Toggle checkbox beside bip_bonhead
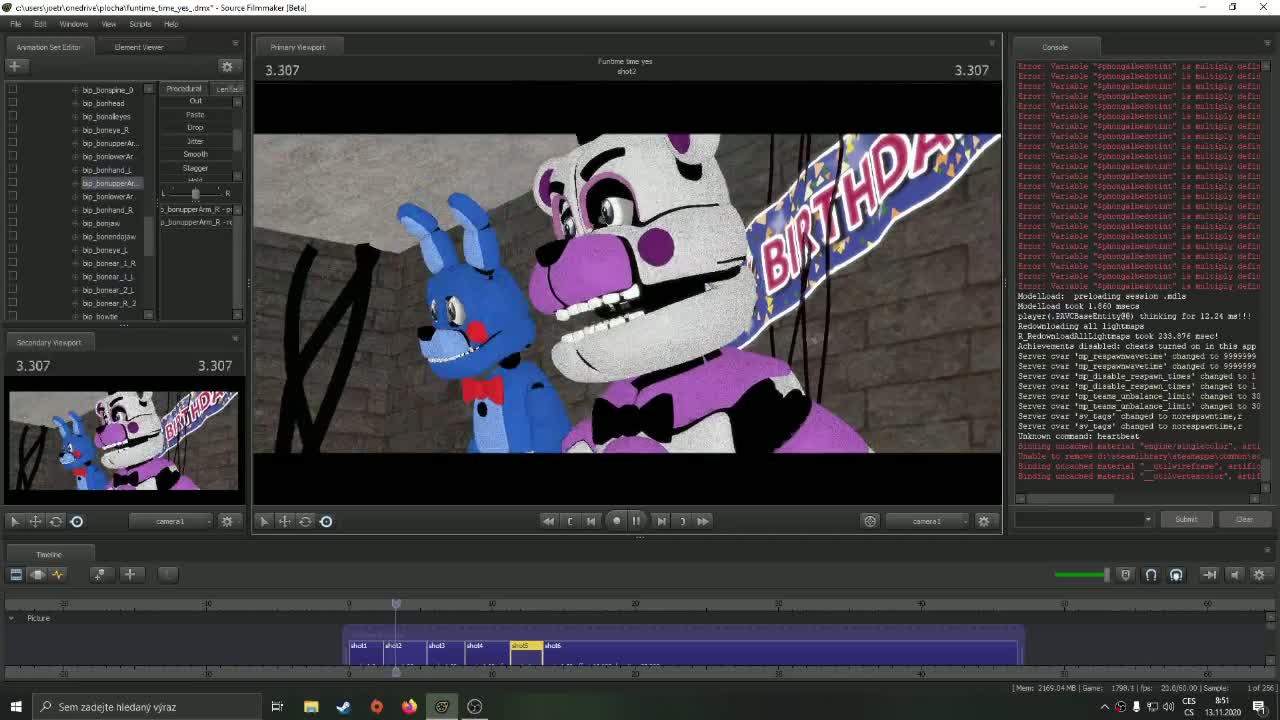 [x=12, y=103]
